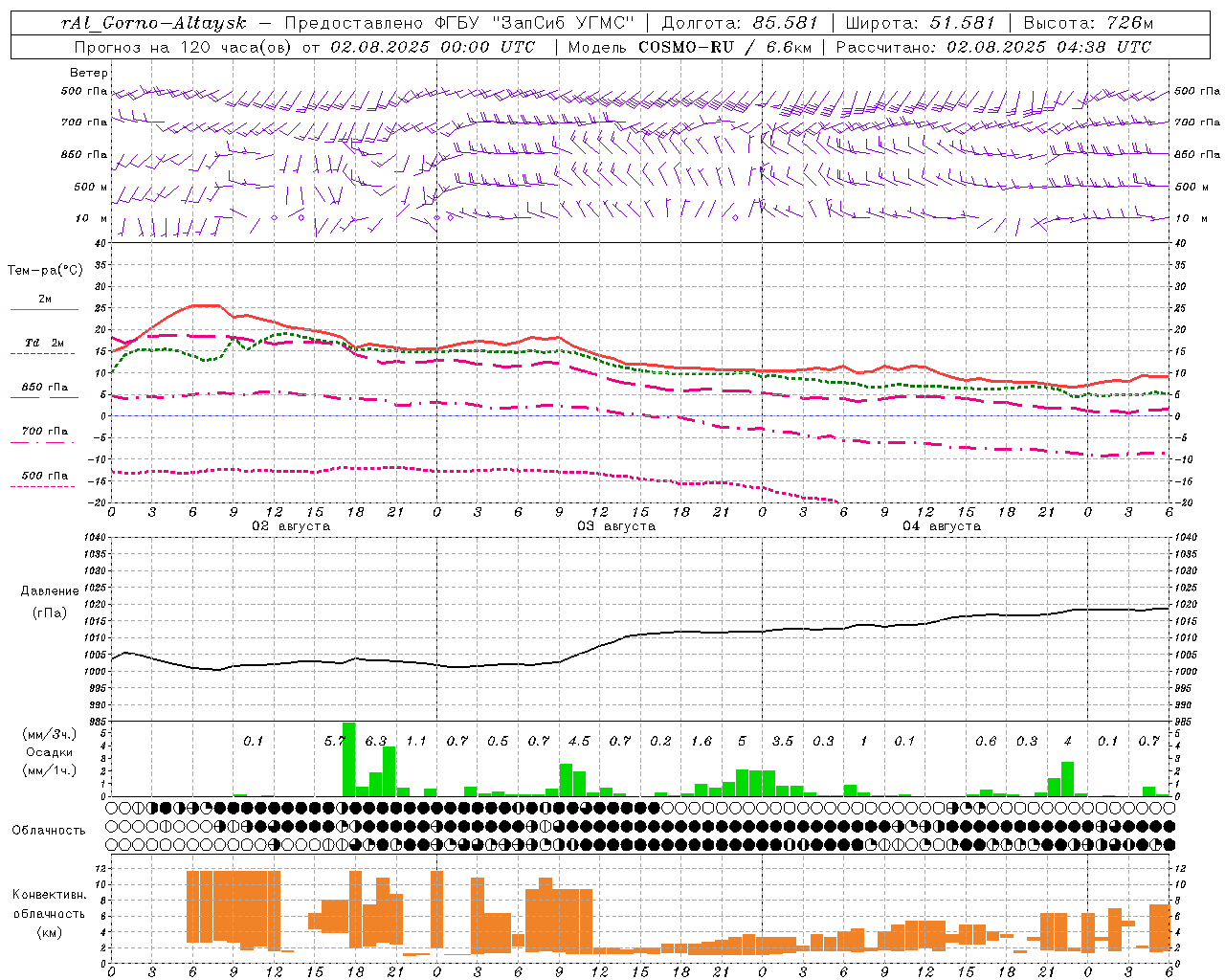Click the (мм/3ч.) precipitation unit label
The height and width of the screenshot is (980, 1225).
point(50,734)
